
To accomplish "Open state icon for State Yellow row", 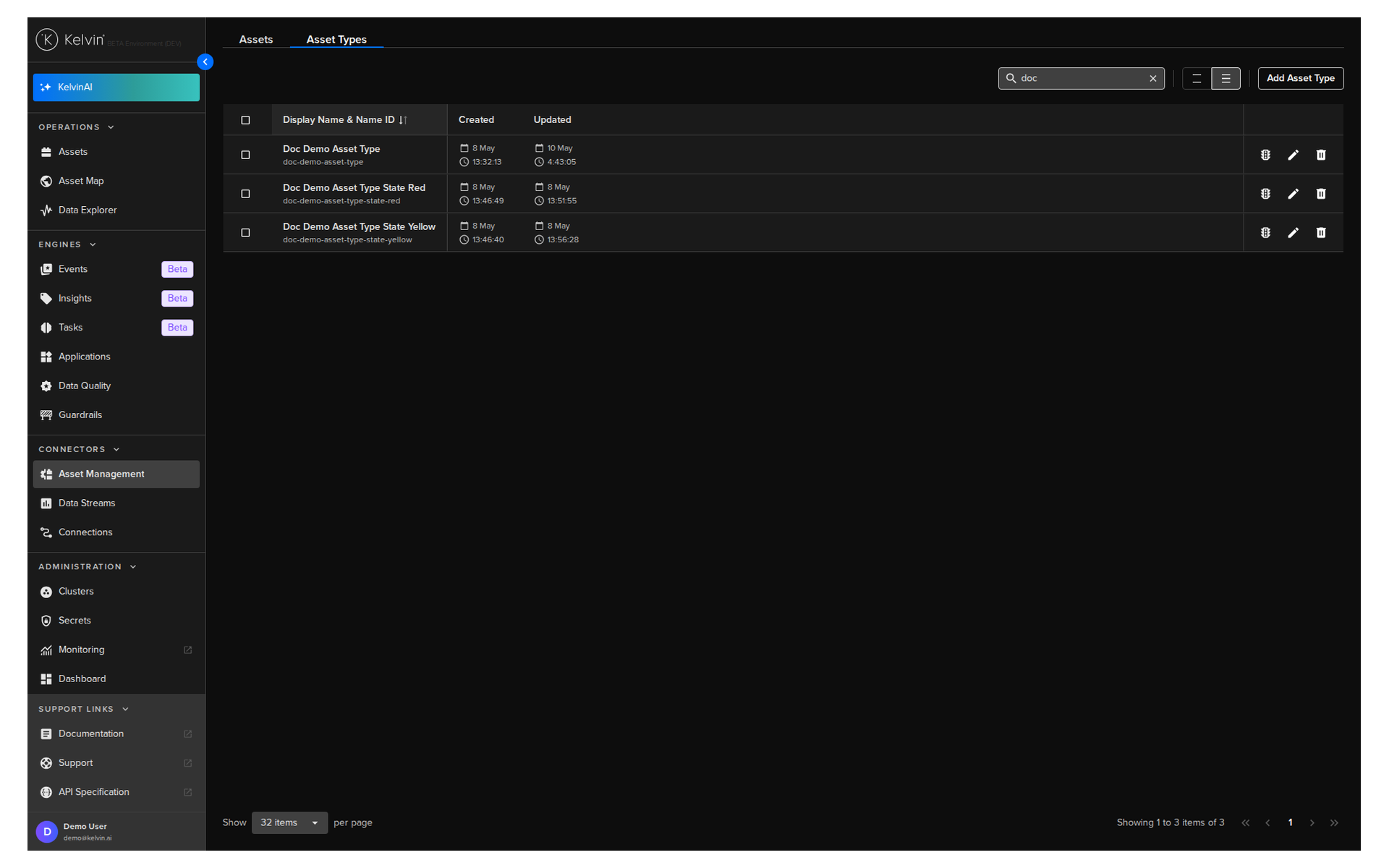I will coord(1265,233).
